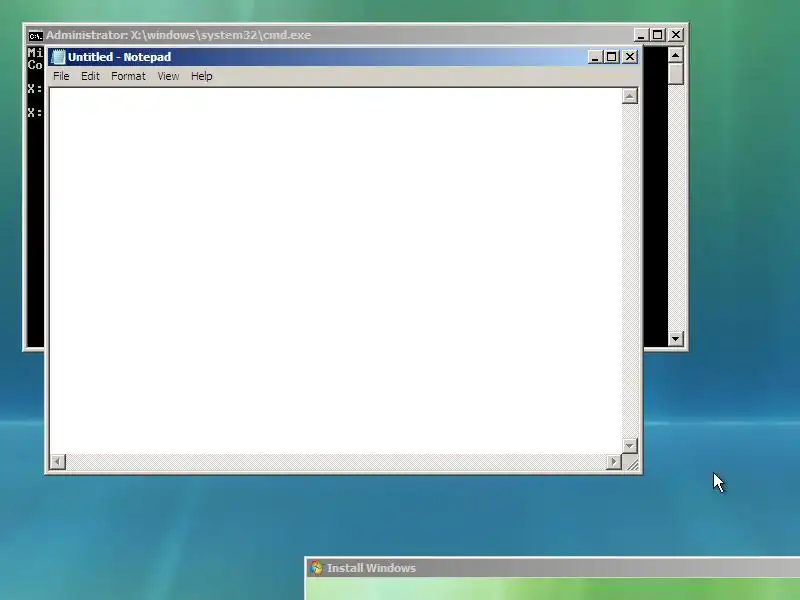Screen dimensions: 800x600
Task: Click Notepad horizontal scrollbar left arrow
Action: 58,462
